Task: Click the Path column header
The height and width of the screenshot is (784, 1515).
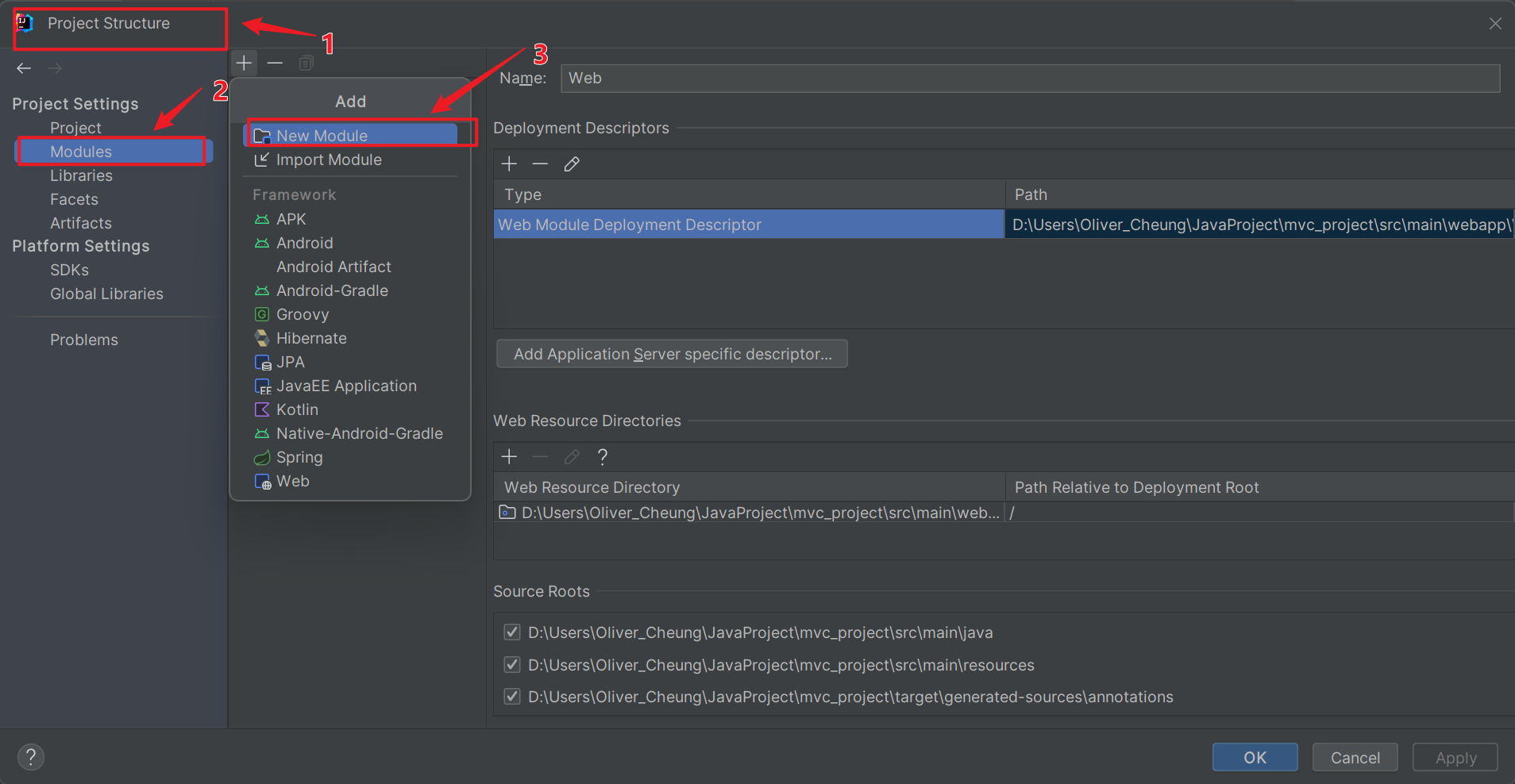Action: (x=1259, y=194)
